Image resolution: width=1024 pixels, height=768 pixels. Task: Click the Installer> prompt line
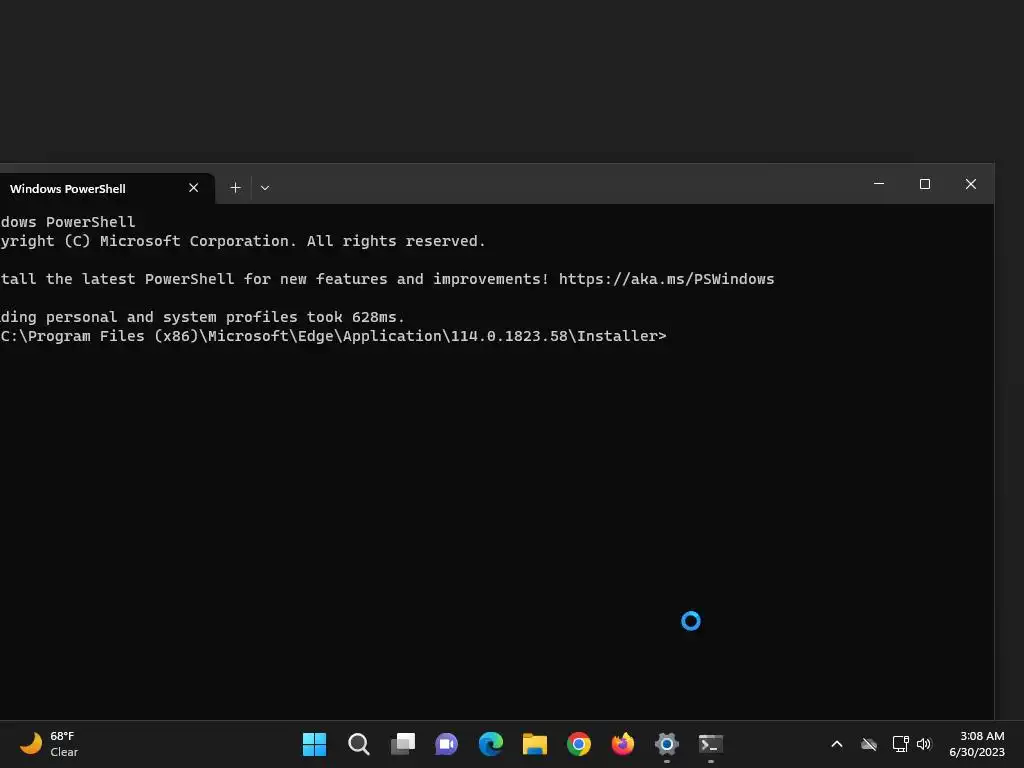(333, 336)
